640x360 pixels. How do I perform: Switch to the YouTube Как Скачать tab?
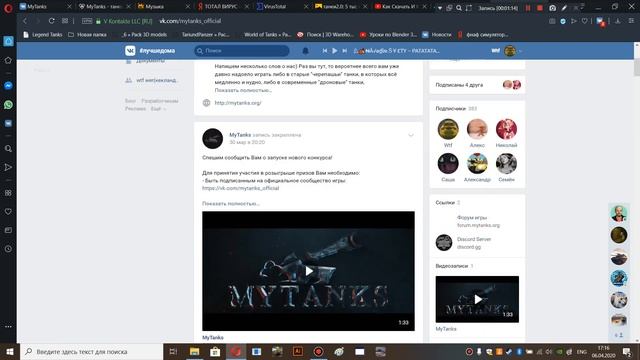coord(400,7)
